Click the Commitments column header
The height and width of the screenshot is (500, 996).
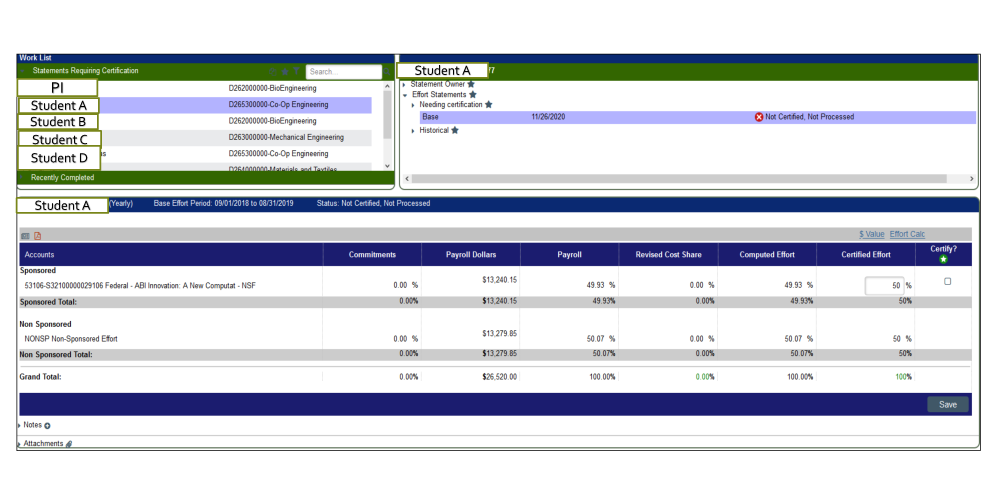coord(372,255)
